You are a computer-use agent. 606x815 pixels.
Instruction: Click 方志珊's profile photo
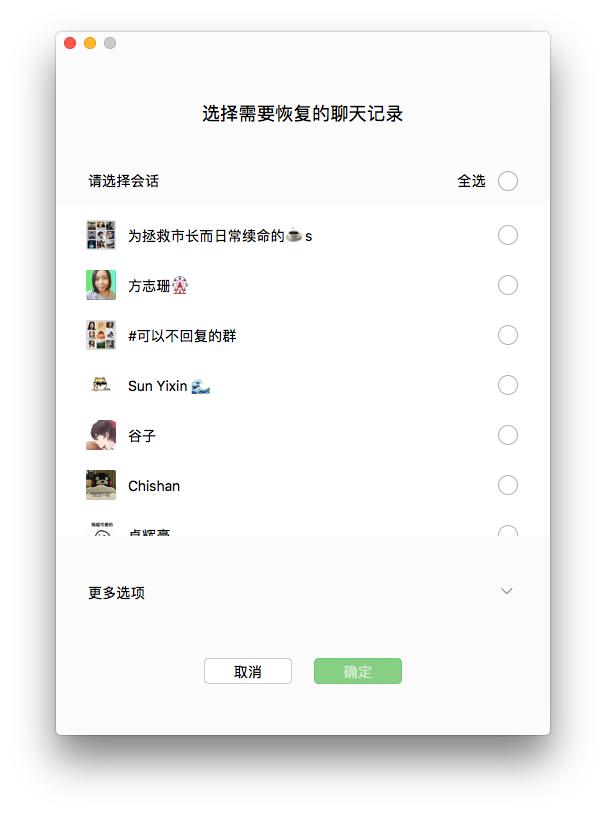click(x=101, y=285)
